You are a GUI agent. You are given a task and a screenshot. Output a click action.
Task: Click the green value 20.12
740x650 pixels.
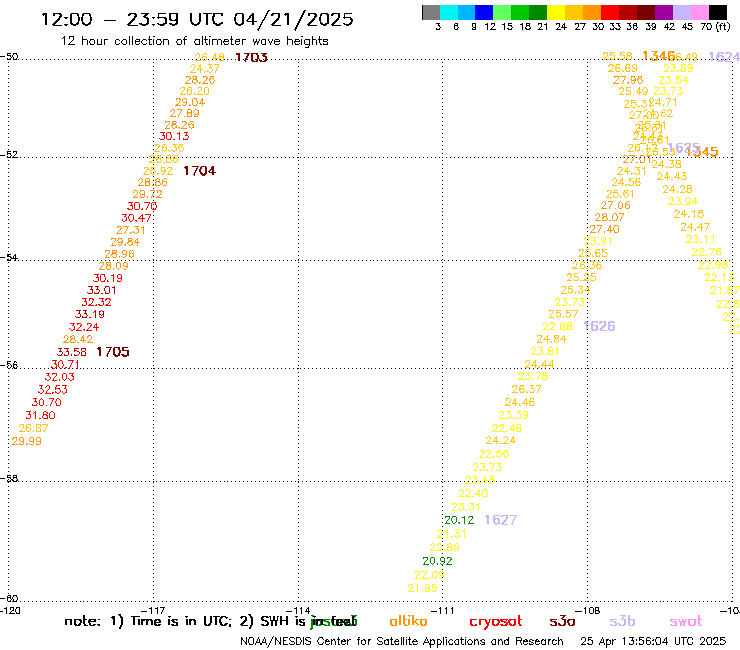point(459,520)
